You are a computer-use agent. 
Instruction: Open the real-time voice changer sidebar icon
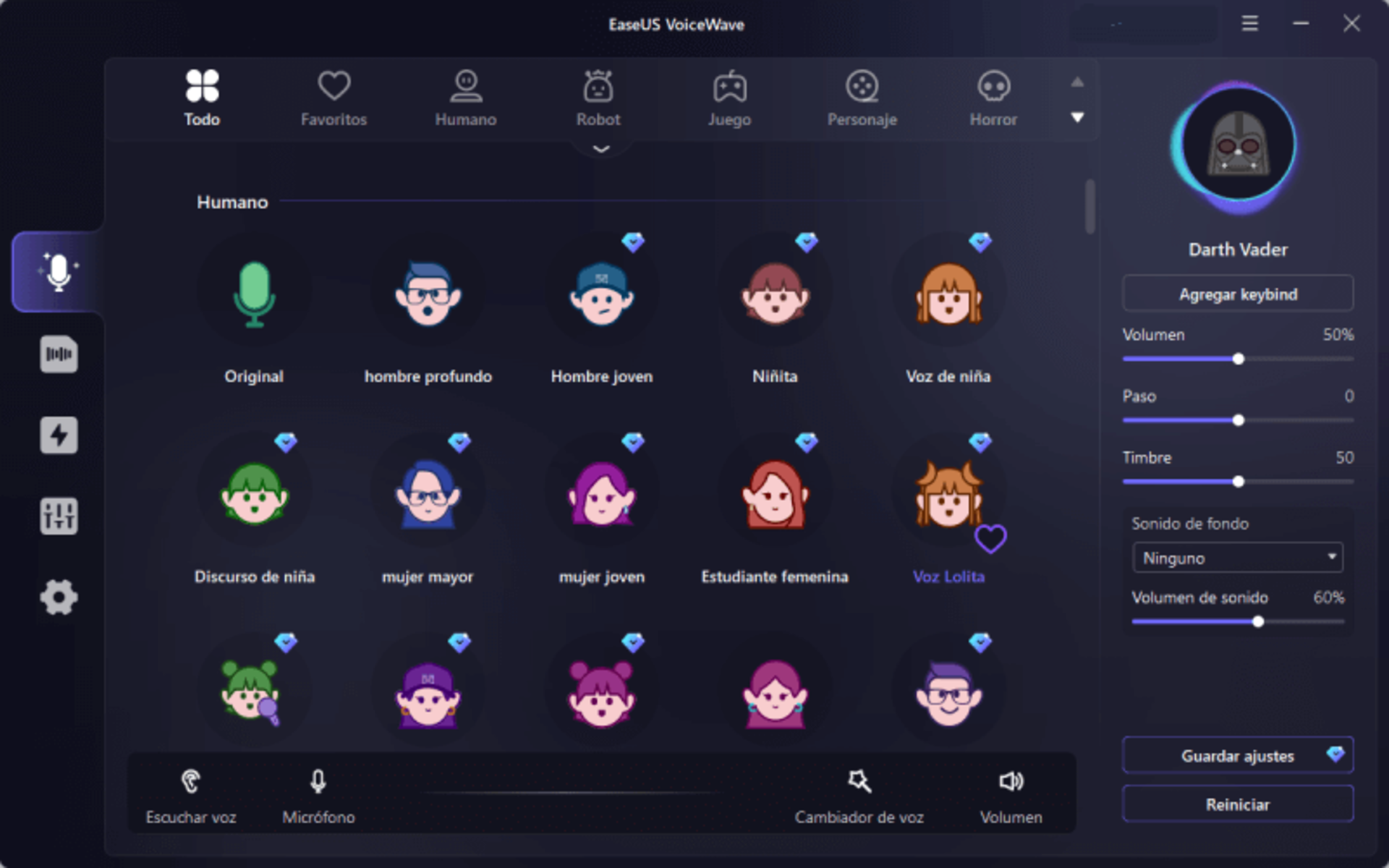click(x=58, y=272)
